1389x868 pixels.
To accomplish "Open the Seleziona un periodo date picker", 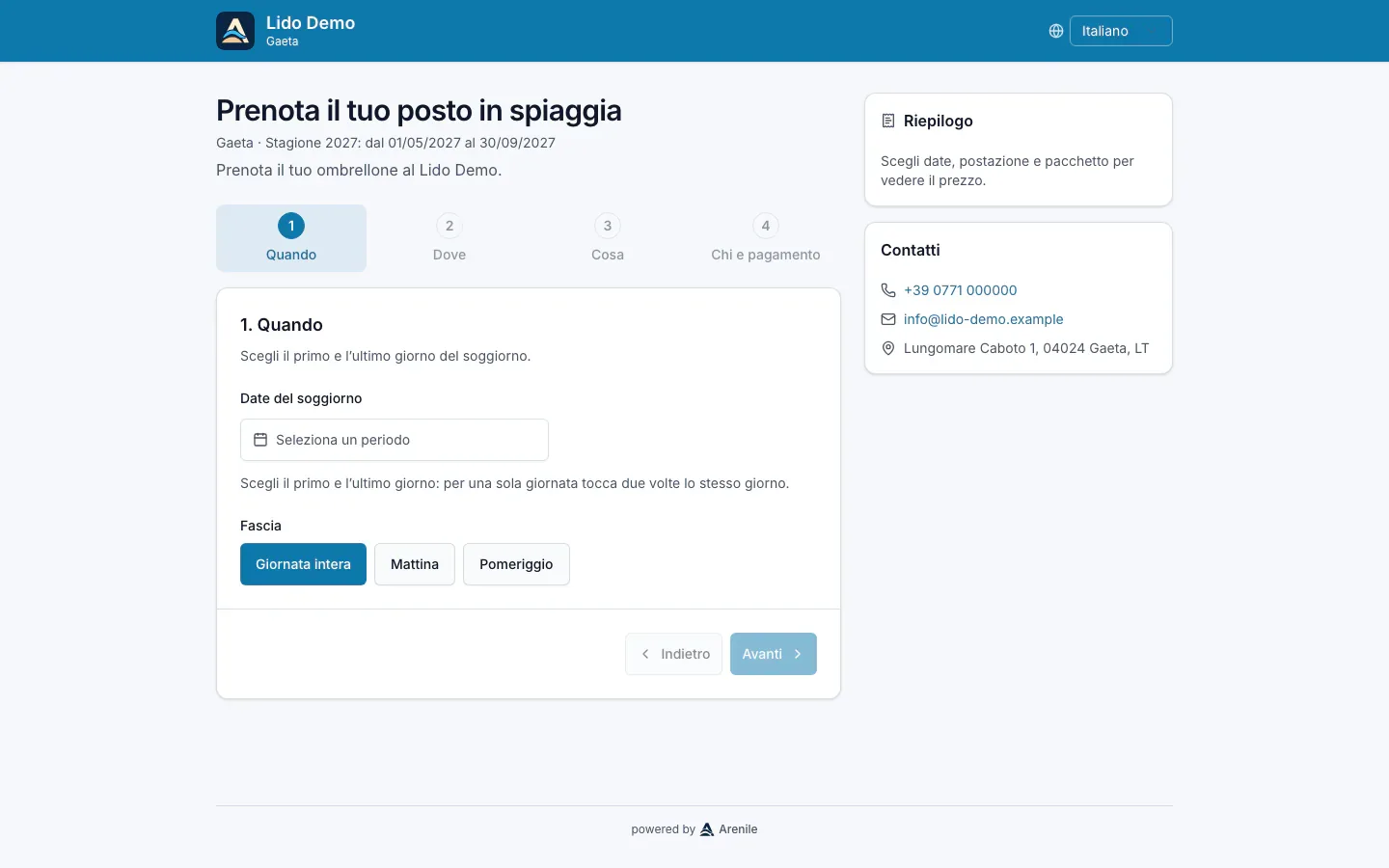I will click(x=395, y=440).
